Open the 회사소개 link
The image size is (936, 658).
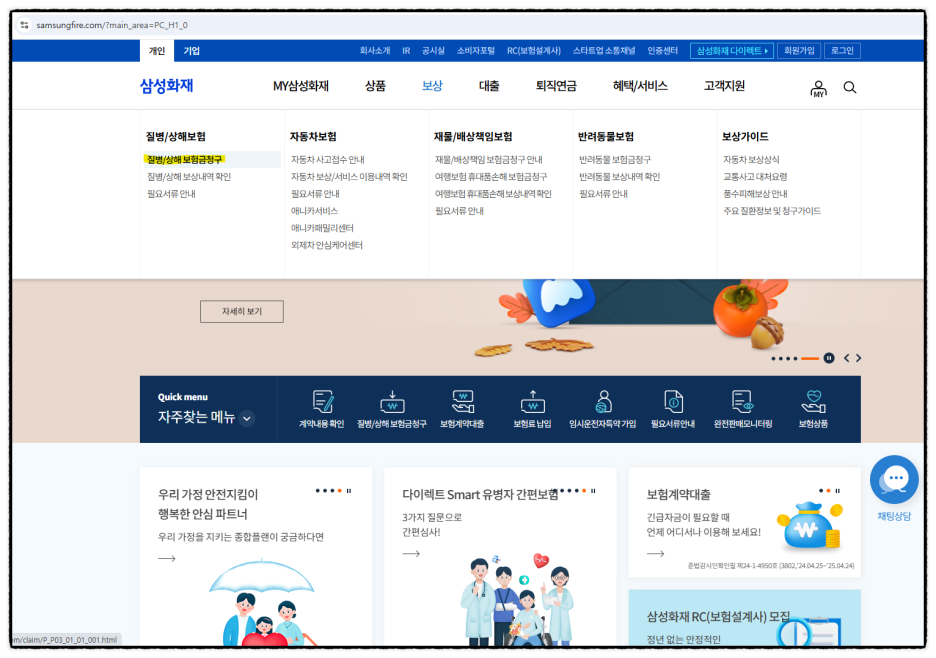point(375,51)
